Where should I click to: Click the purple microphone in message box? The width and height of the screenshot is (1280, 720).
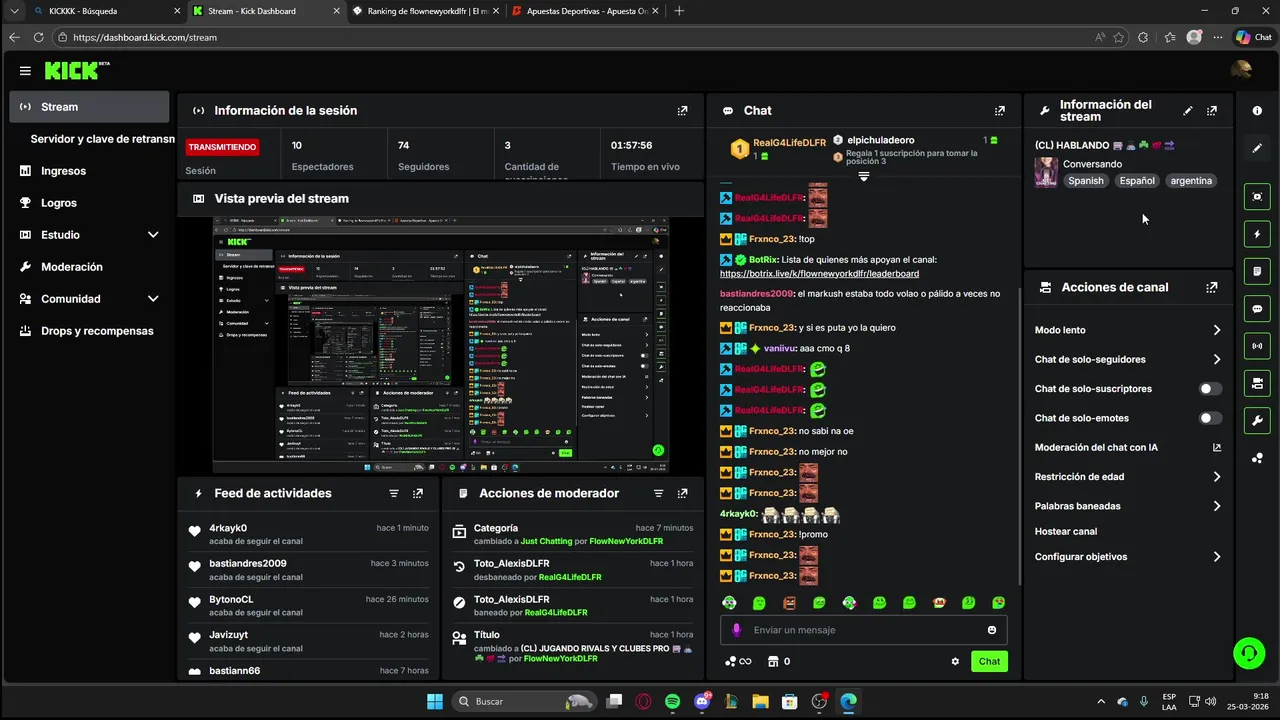(737, 630)
